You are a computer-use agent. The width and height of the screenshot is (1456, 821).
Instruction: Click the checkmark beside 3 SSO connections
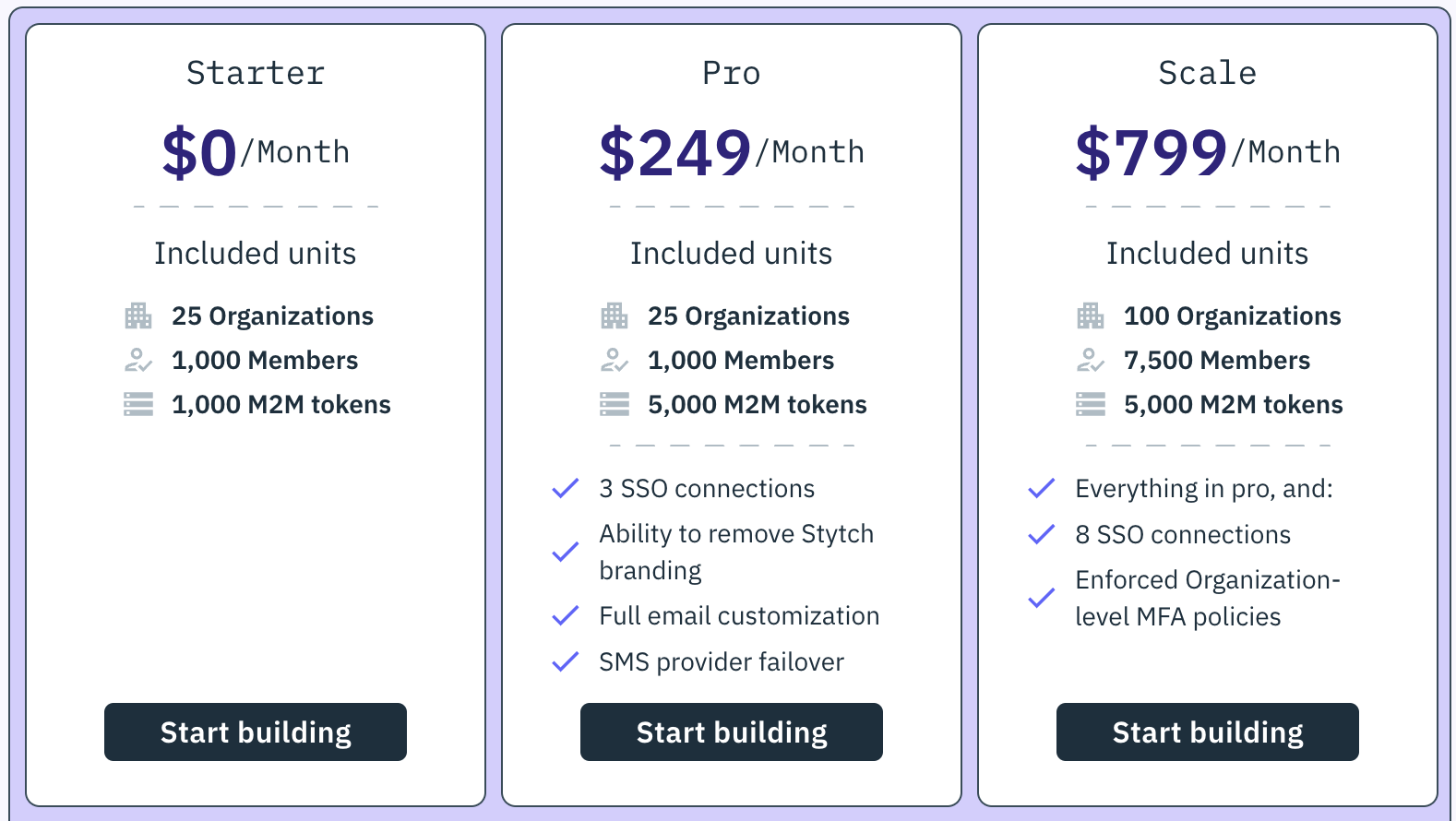click(x=564, y=487)
